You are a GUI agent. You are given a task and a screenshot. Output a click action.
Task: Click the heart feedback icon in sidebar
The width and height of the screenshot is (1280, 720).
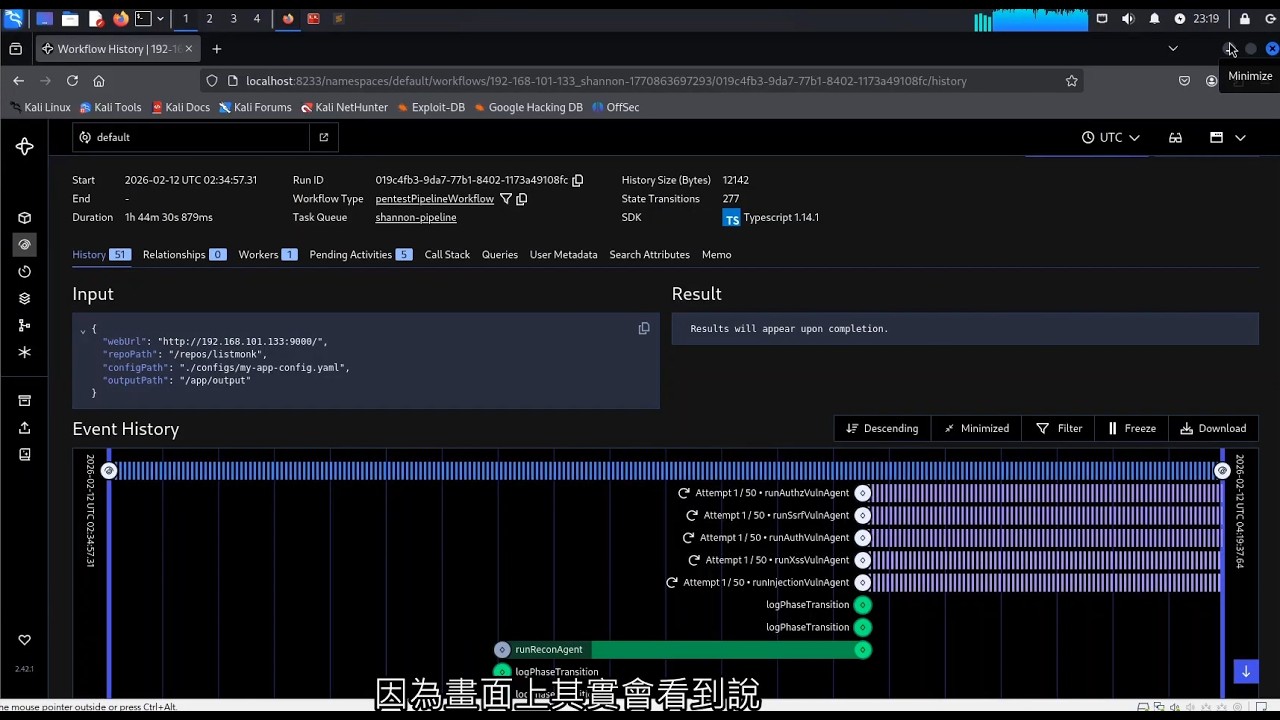[x=24, y=640]
